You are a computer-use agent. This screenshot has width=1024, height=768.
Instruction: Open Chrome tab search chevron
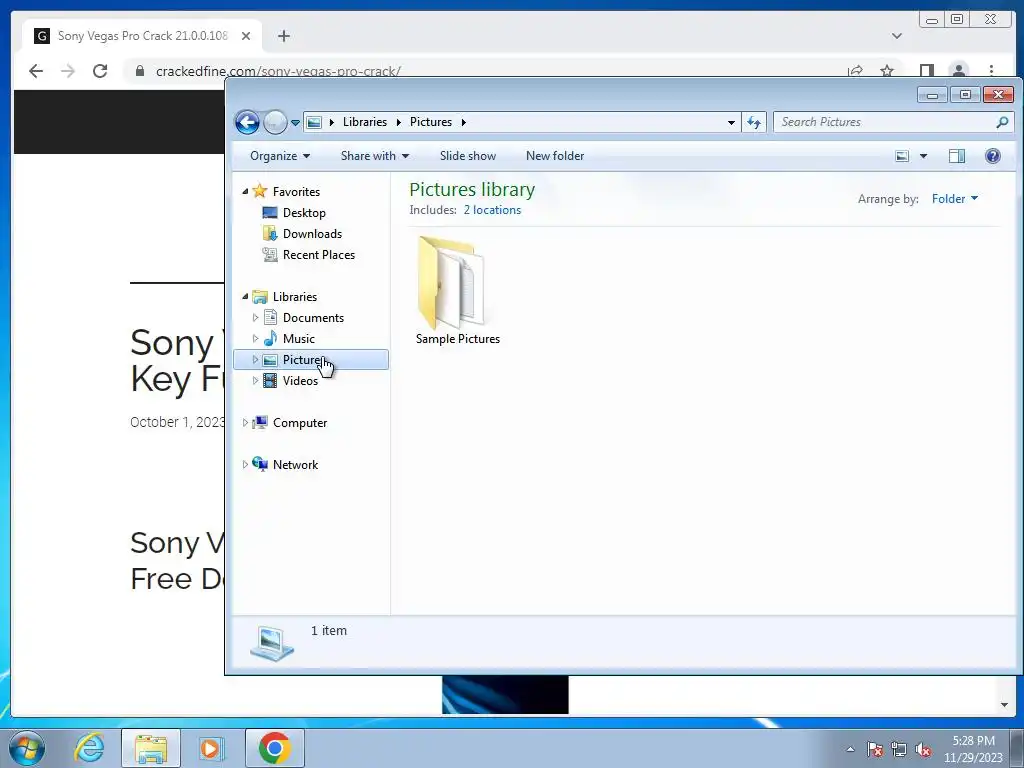tap(897, 36)
